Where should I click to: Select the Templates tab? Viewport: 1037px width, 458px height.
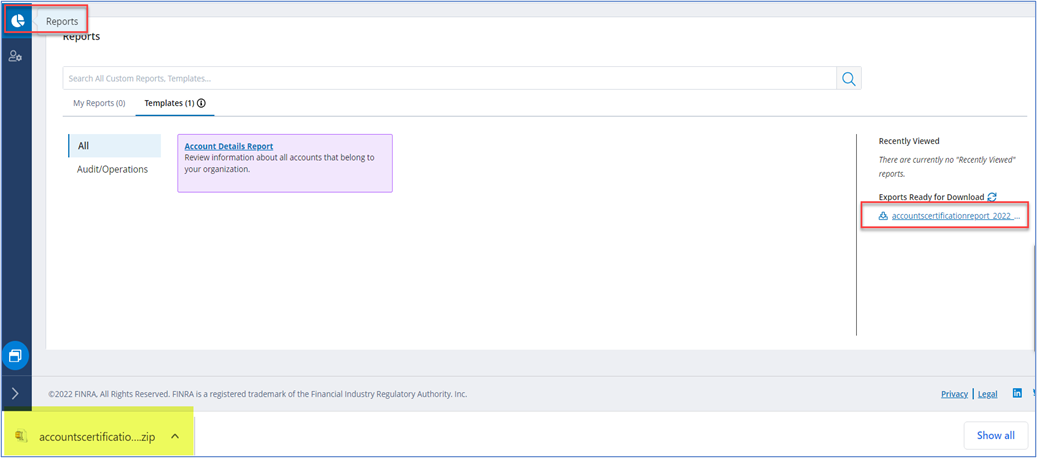pyautogui.click(x=168, y=103)
